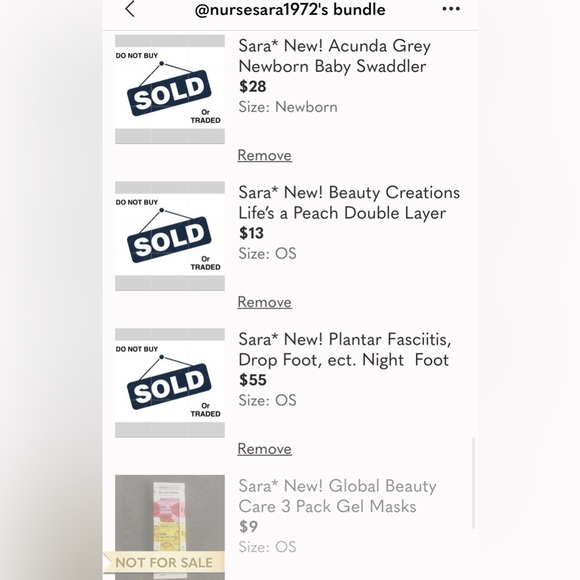
Task: Tap the $55 price of Night Foot item
Action: [x=253, y=380]
